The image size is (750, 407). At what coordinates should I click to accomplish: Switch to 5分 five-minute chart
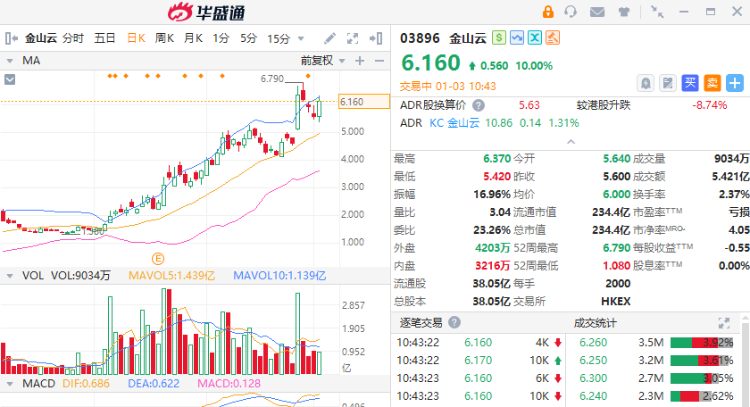248,38
